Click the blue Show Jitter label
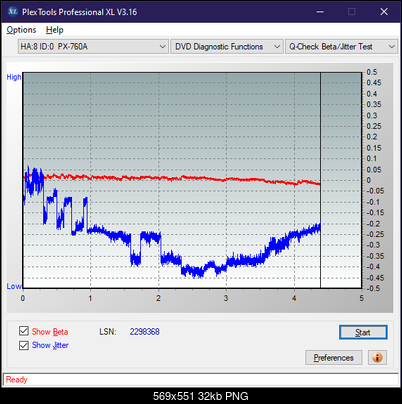This screenshot has height=404, width=402. click(50, 345)
